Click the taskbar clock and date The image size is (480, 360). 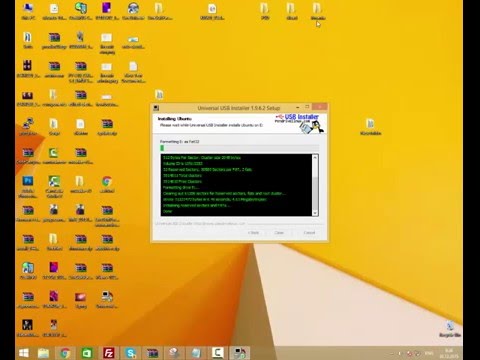coord(449,353)
